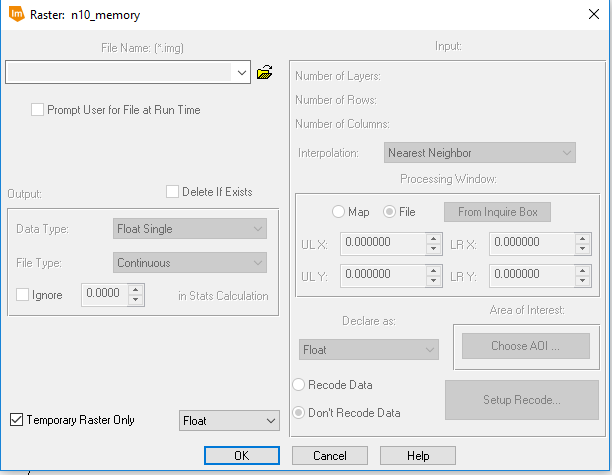Click the ERDAS Imagine app icon in title bar
The image size is (612, 475).
(16, 14)
